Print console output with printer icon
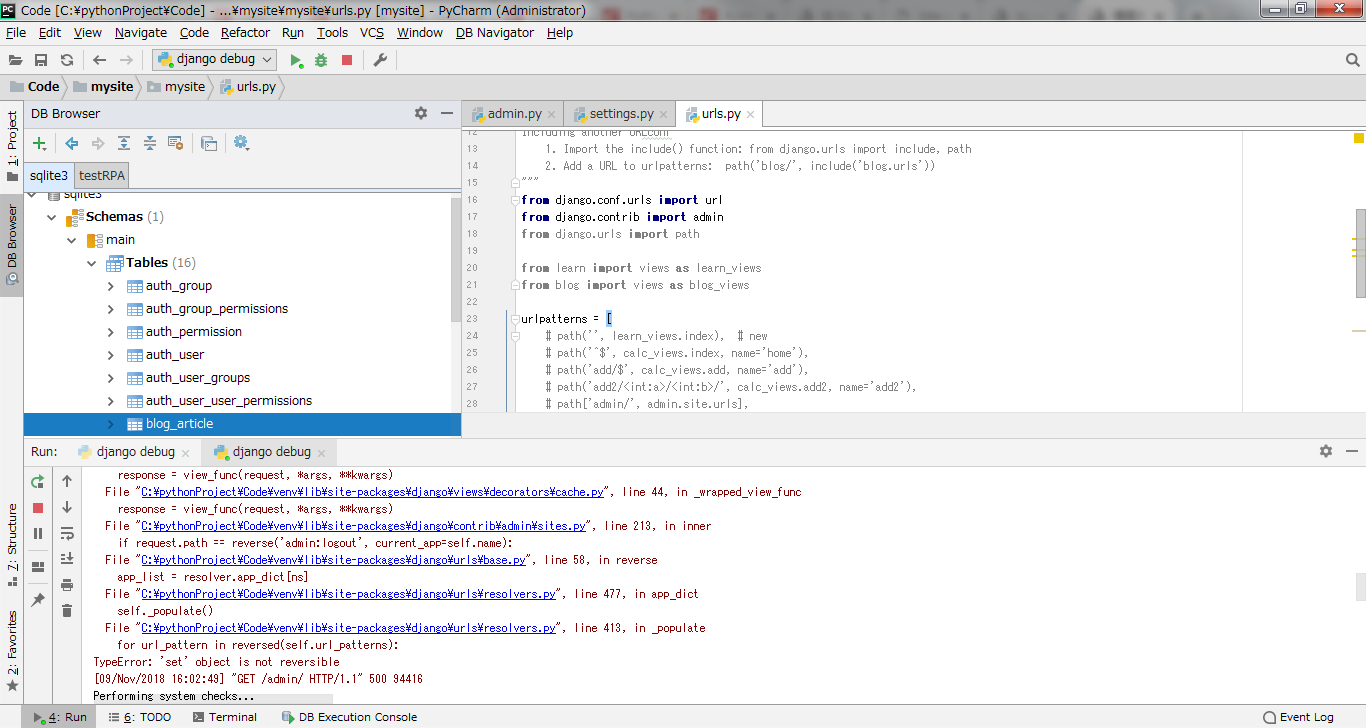The height and width of the screenshot is (728, 1366). [x=67, y=585]
